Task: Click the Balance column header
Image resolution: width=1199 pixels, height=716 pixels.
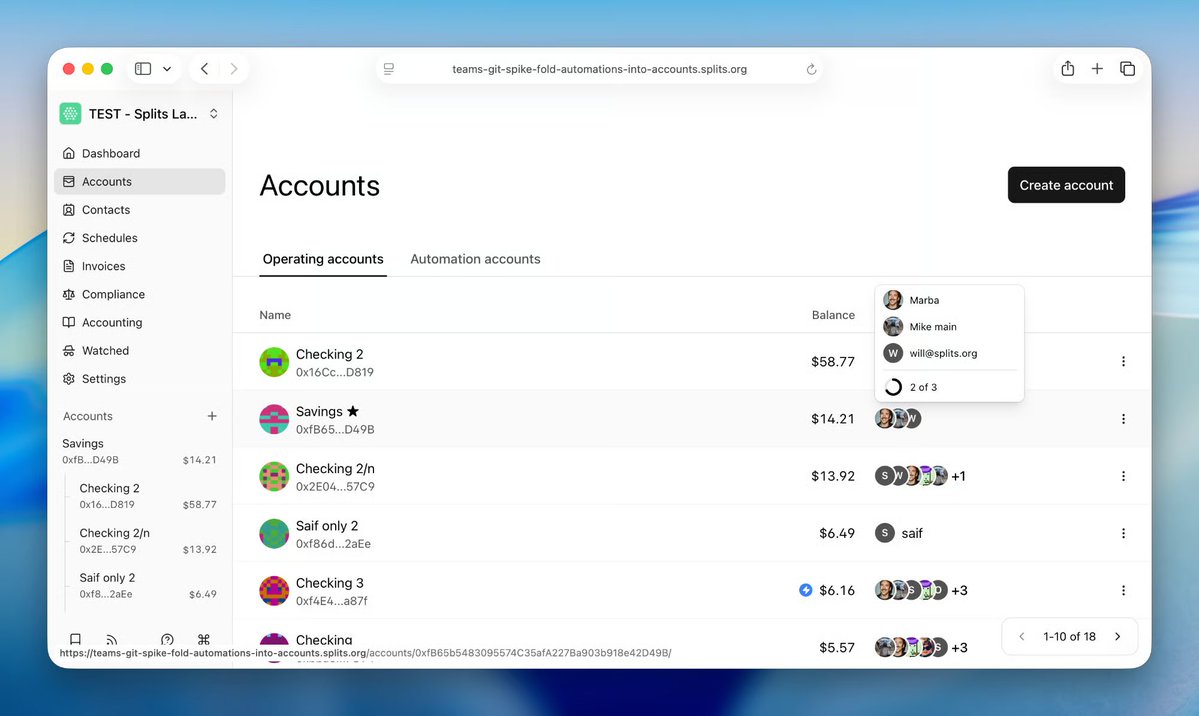Action: (833, 315)
